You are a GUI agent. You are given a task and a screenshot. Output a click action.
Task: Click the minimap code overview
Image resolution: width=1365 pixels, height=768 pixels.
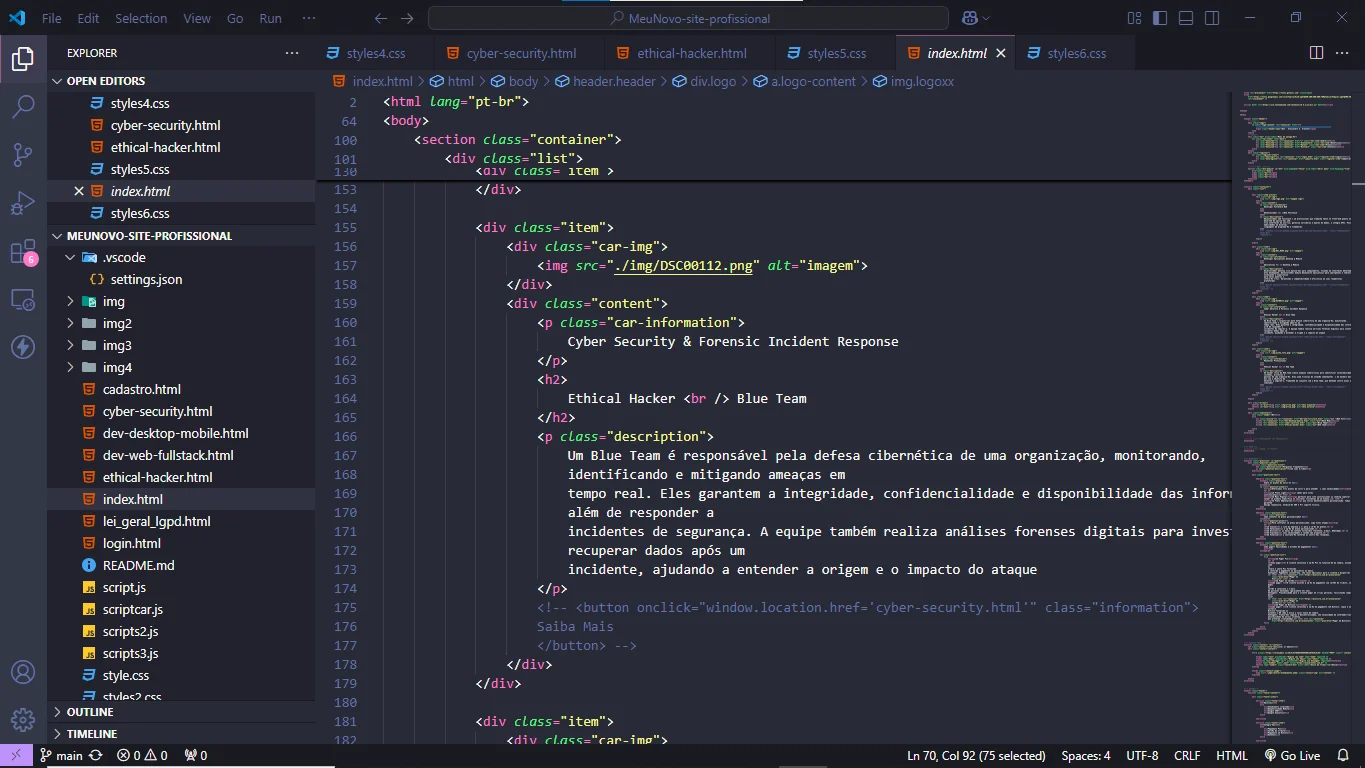click(1290, 400)
